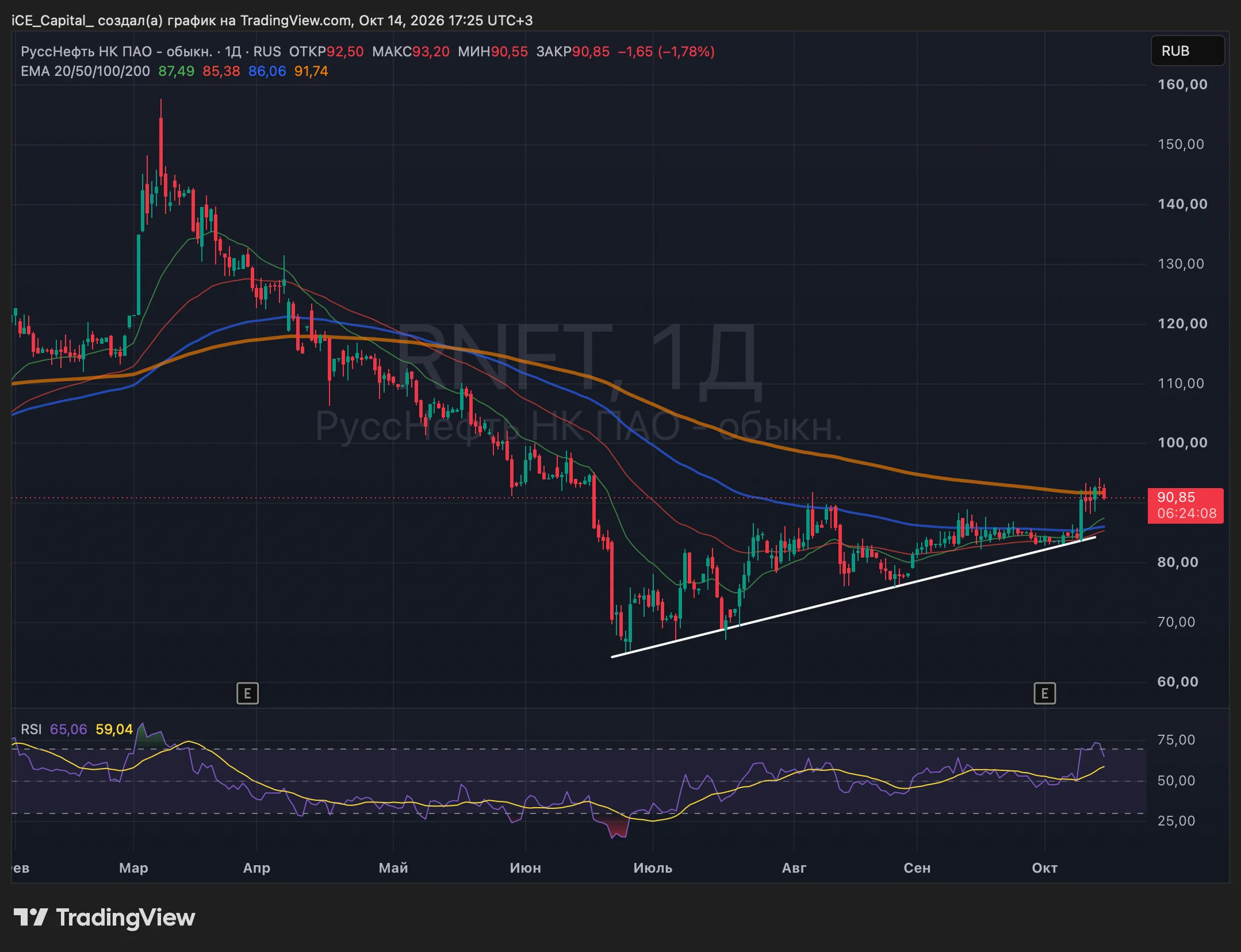Select the РуссНефть НК ПАО symbol title
This screenshot has height=952, width=1241.
tap(116, 52)
